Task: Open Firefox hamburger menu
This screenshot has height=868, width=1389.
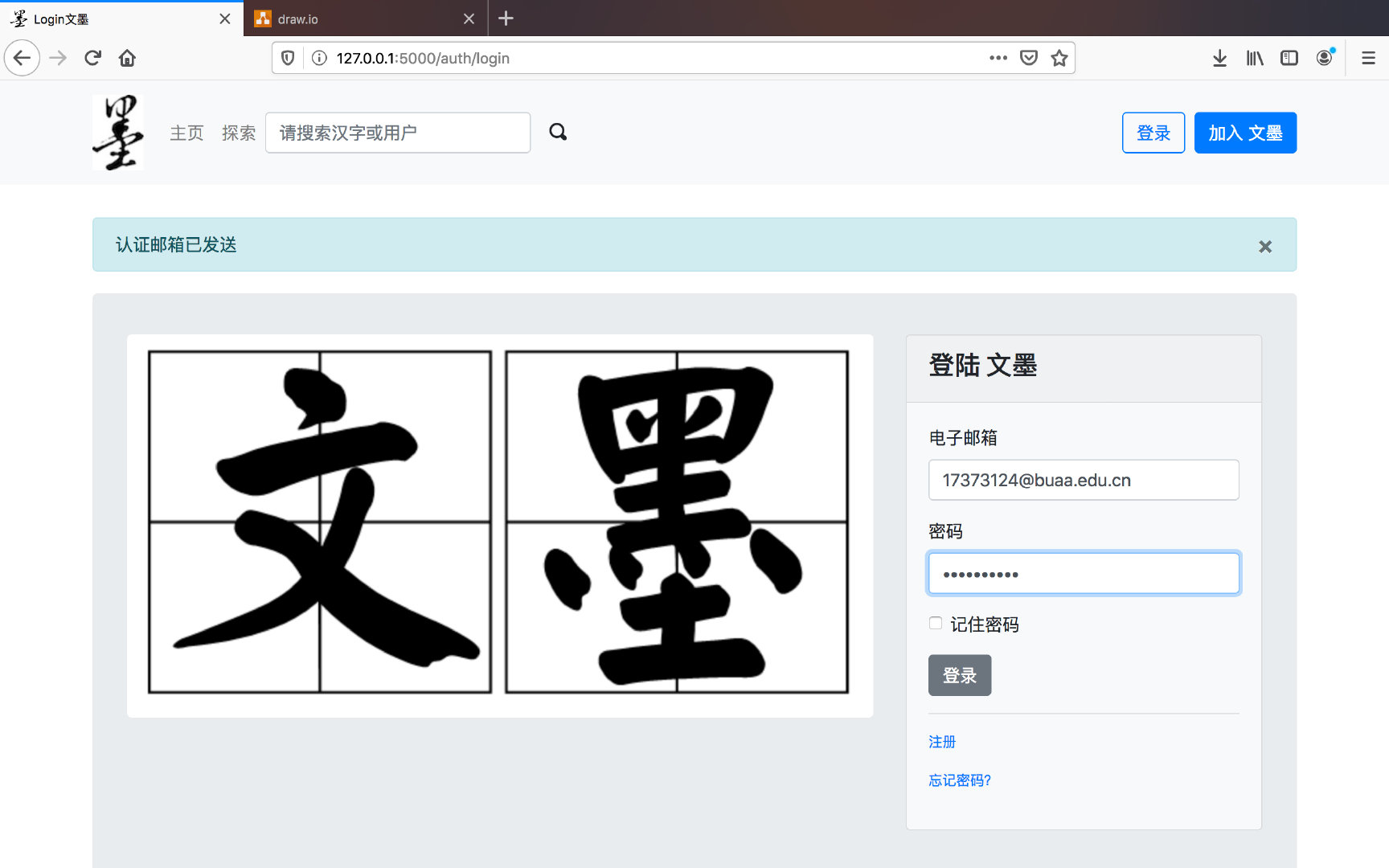Action: click(1368, 58)
